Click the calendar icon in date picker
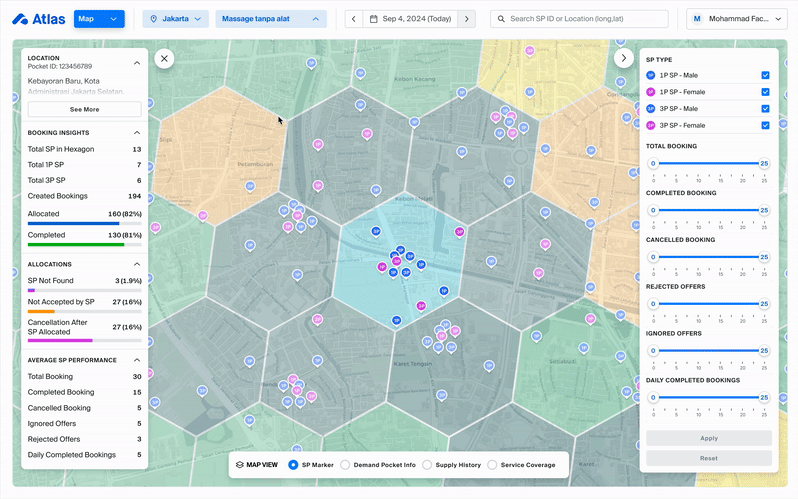 tap(374, 19)
